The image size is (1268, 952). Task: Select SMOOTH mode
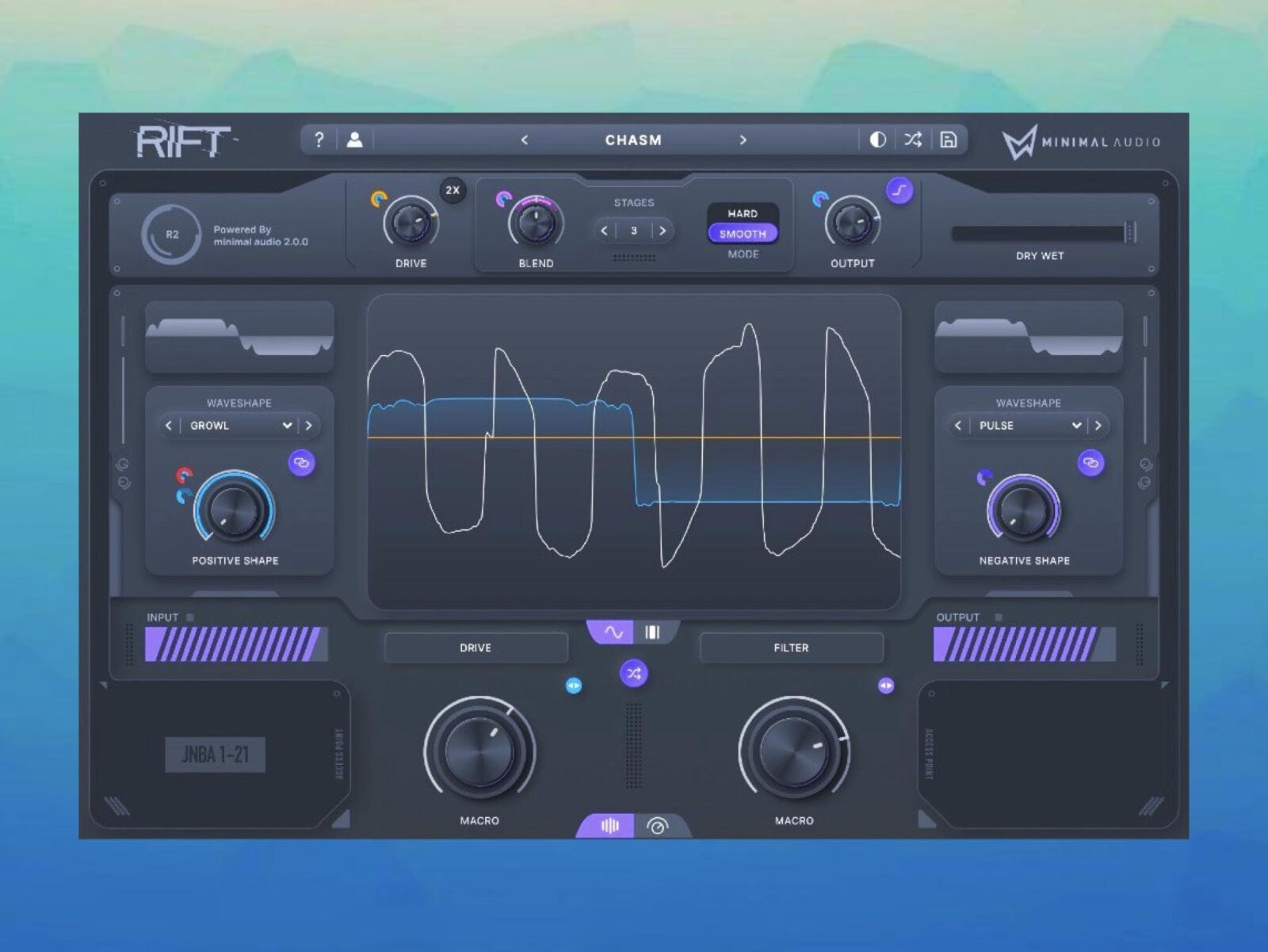[743, 234]
